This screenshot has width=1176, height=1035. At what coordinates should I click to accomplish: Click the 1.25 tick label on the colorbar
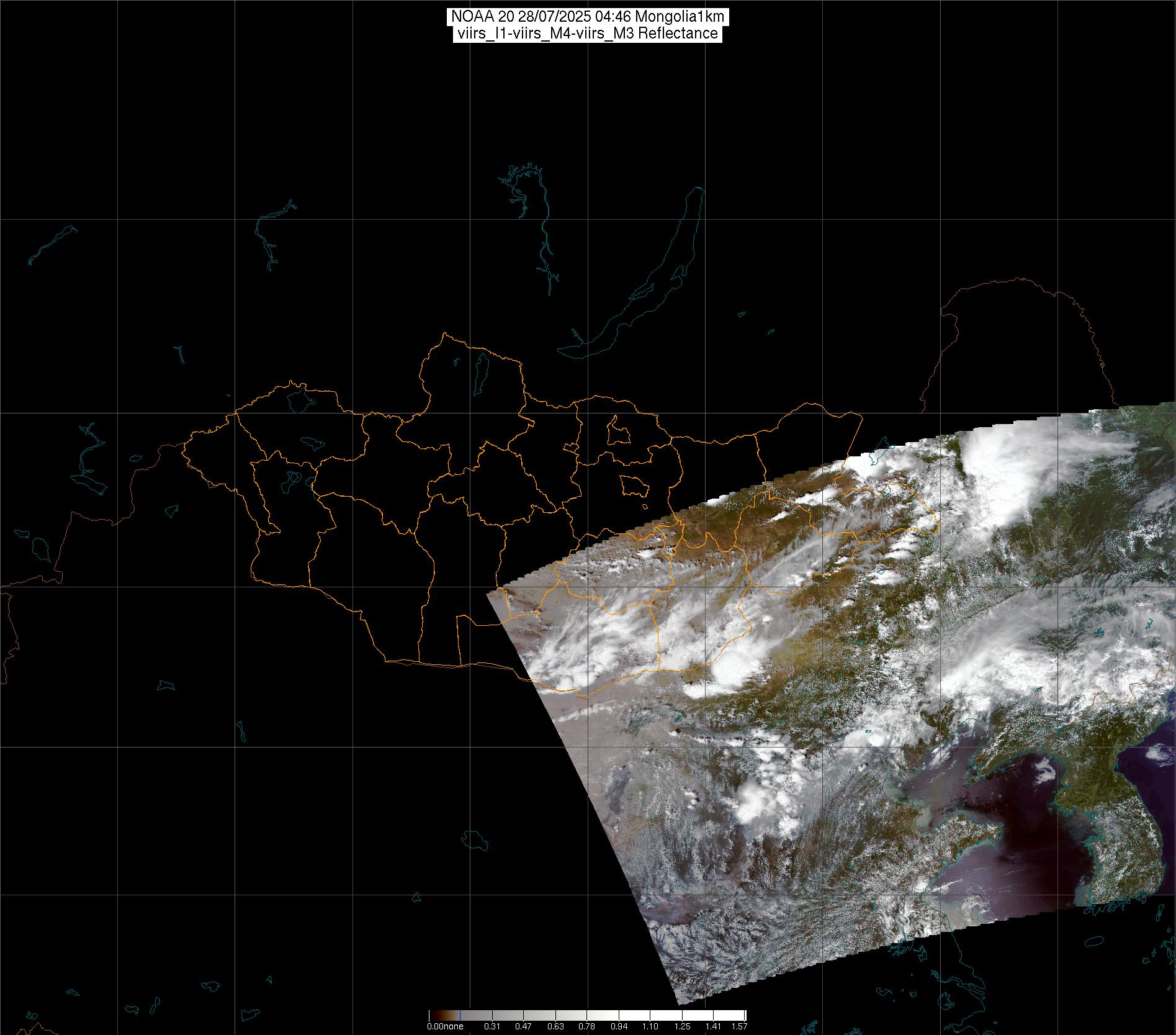pyautogui.click(x=681, y=1026)
